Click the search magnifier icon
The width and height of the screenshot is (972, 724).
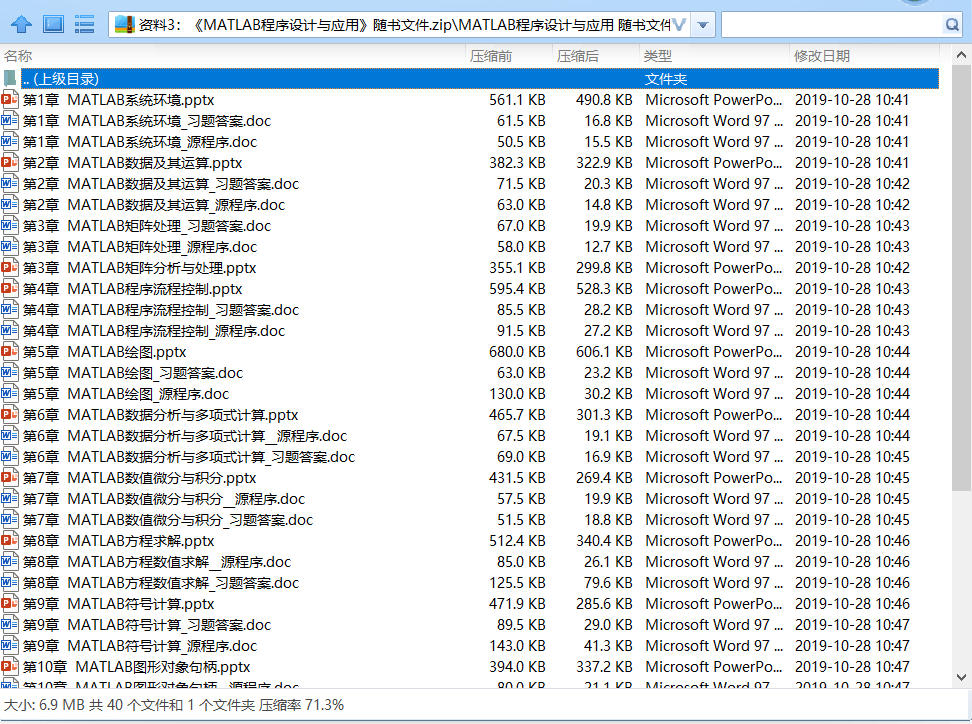(952, 24)
